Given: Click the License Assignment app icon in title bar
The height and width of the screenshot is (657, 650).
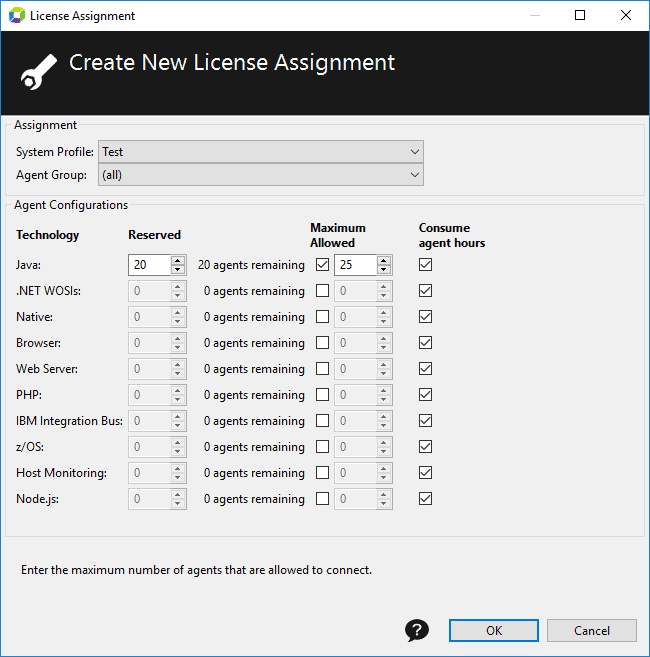Looking at the screenshot, I should click(17, 16).
